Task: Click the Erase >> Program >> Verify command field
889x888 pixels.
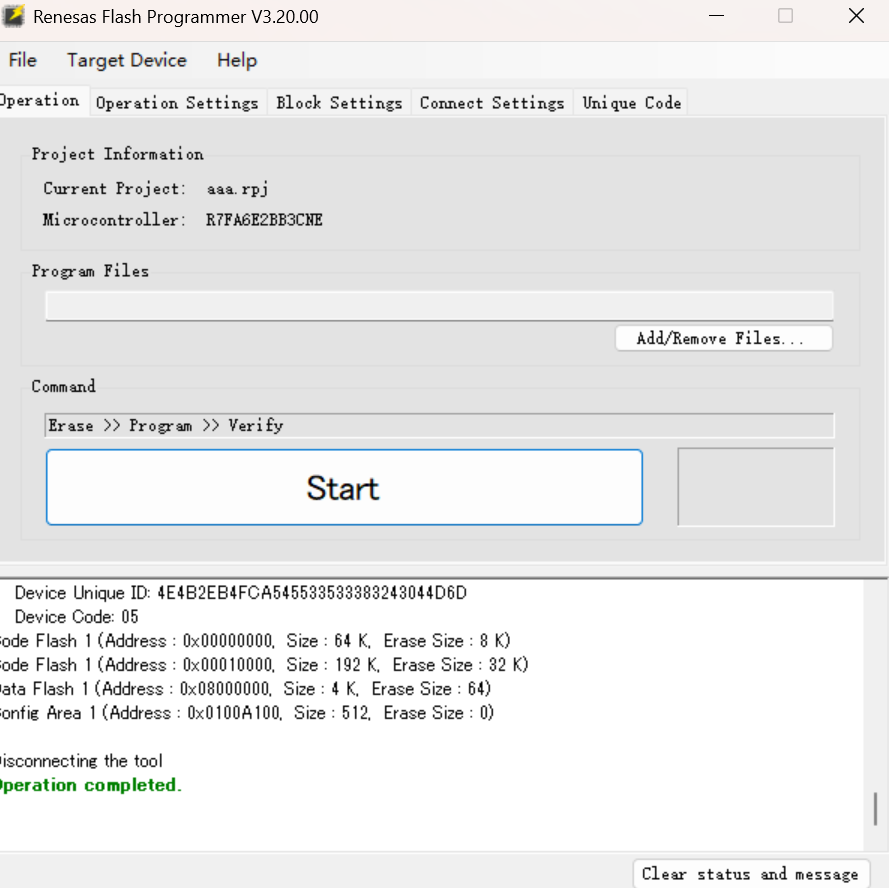Action: coord(439,425)
